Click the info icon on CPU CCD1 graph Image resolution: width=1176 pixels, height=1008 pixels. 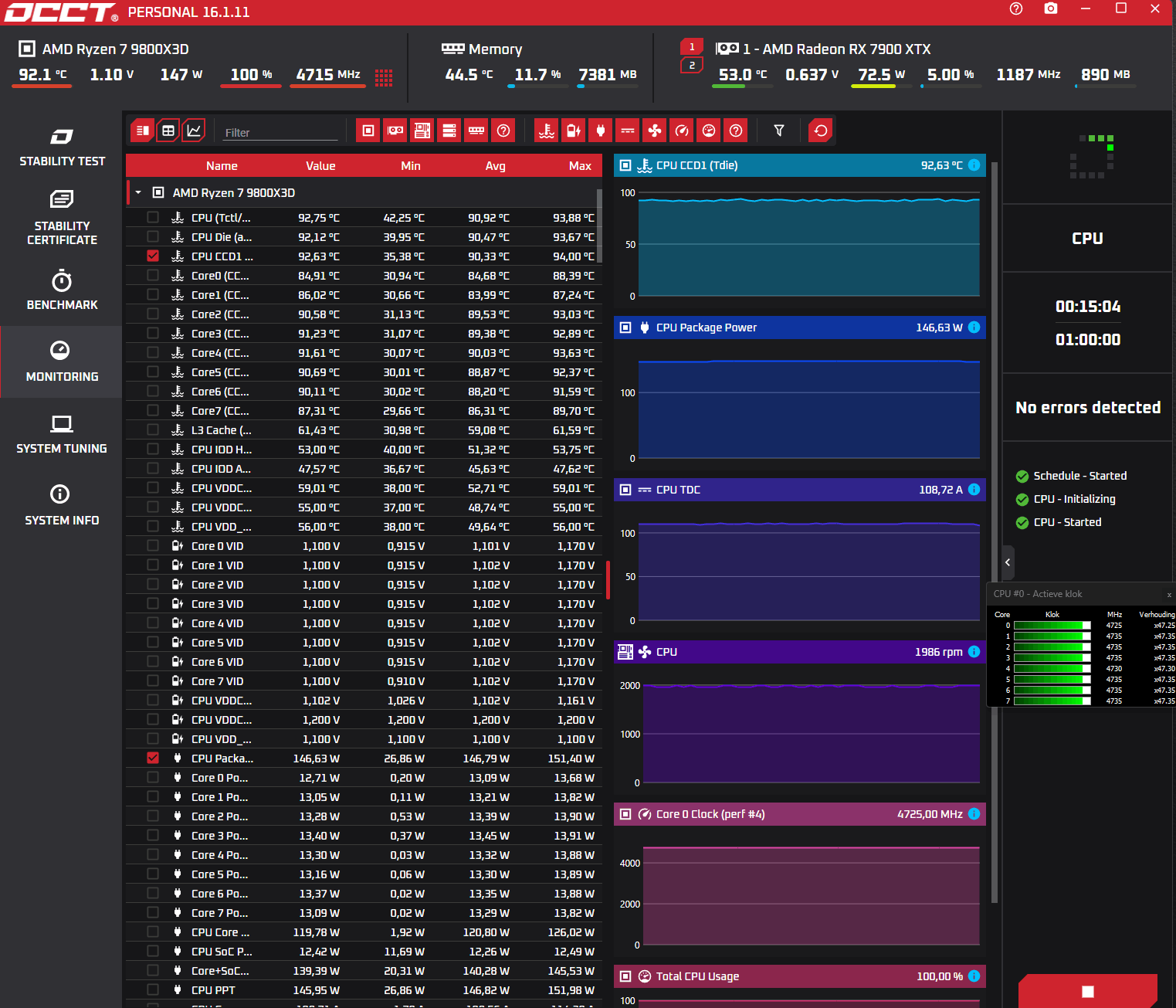pos(974,165)
